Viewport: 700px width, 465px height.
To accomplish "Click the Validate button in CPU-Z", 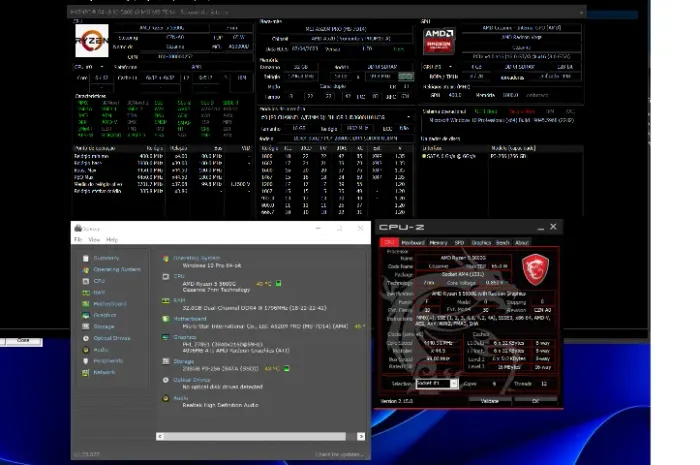I will 490,401.
